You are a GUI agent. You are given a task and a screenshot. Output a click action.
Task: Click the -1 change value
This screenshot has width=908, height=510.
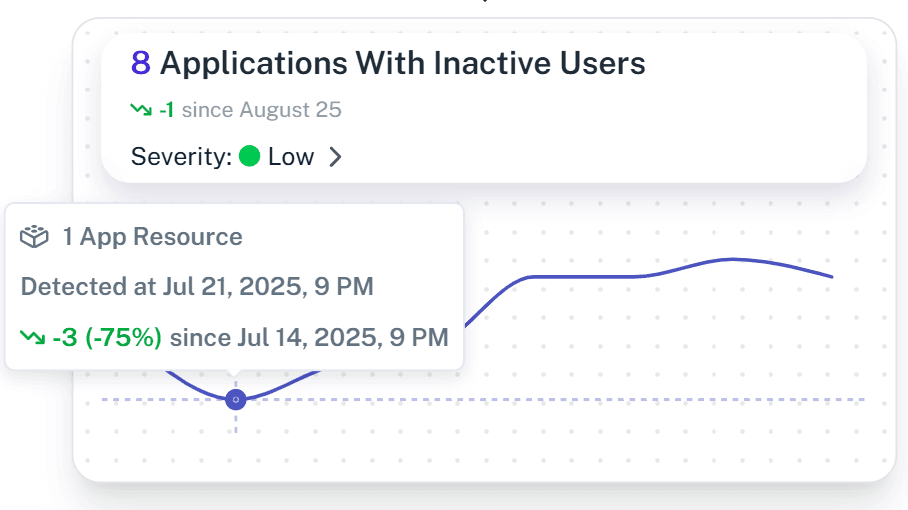(x=166, y=110)
